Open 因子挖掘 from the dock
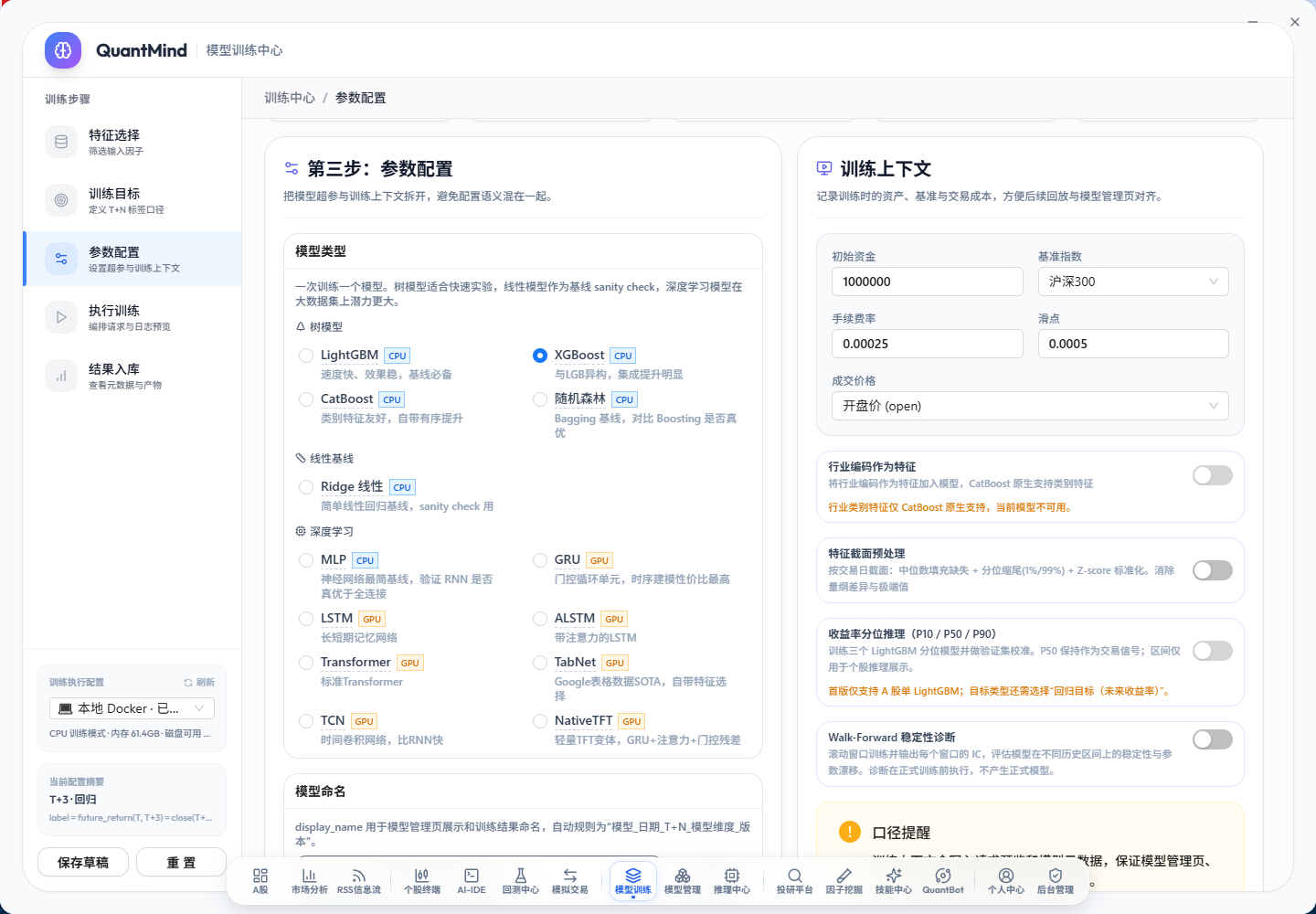Viewport: 1316px width, 914px height. coord(844,881)
